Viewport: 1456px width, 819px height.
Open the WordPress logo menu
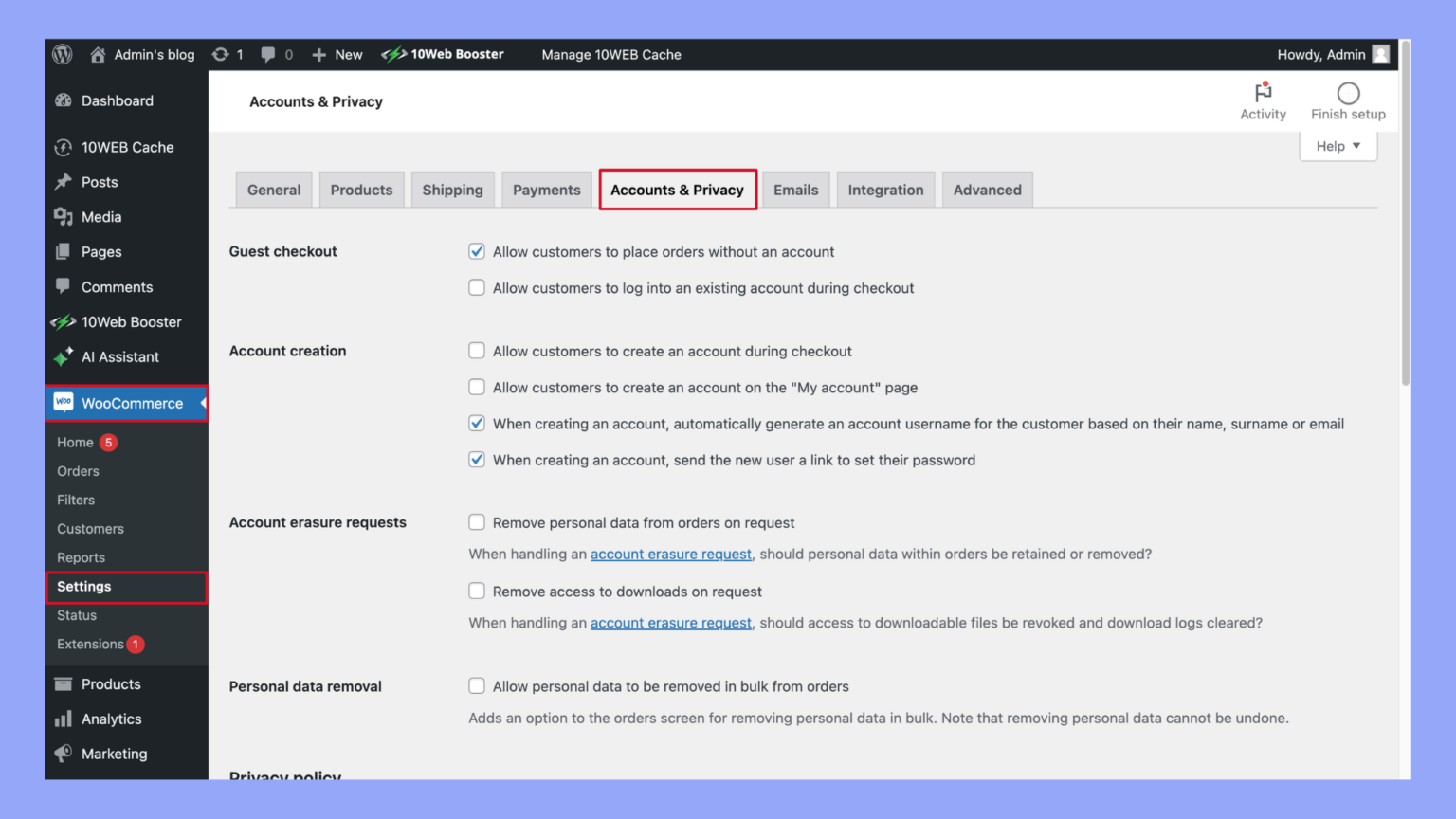pyautogui.click(x=62, y=54)
